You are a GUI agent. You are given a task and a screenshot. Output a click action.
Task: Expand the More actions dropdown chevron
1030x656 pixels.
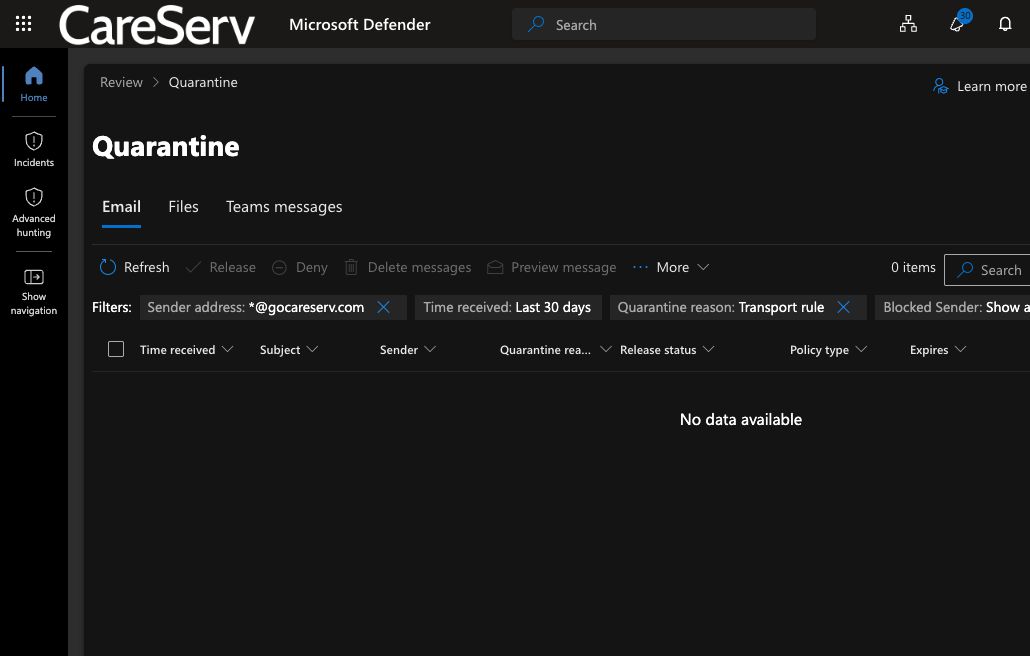703,267
